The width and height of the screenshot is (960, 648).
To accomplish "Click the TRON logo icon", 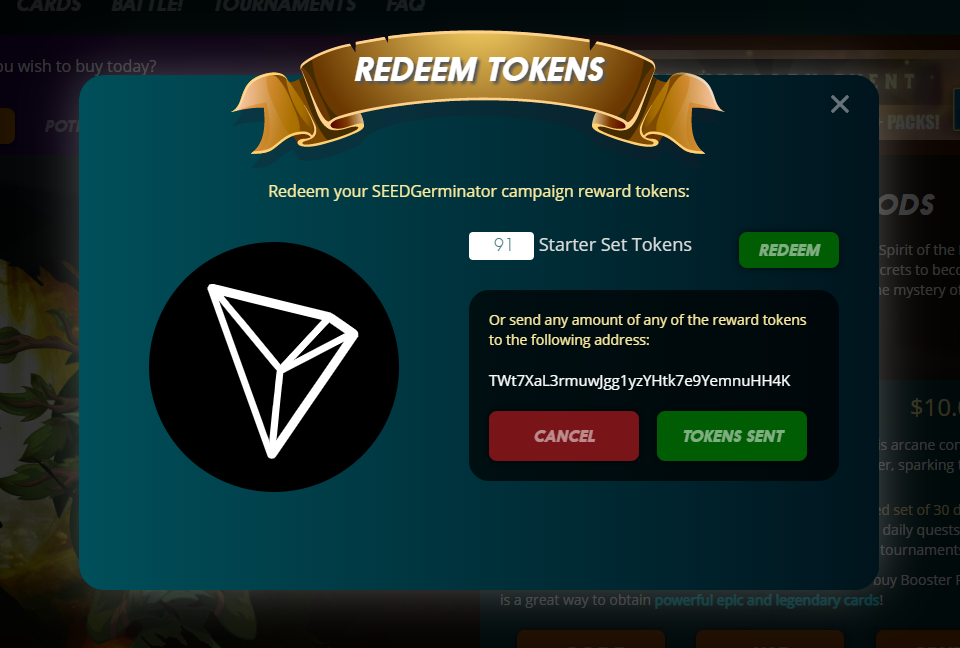I will coord(274,367).
